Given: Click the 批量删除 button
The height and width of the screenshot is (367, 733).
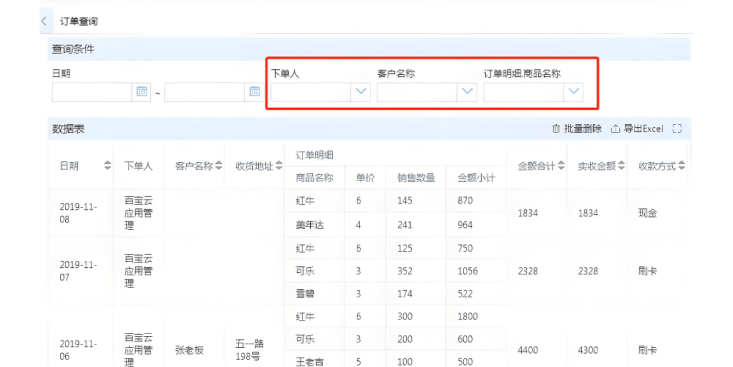Looking at the screenshot, I should point(577,129).
